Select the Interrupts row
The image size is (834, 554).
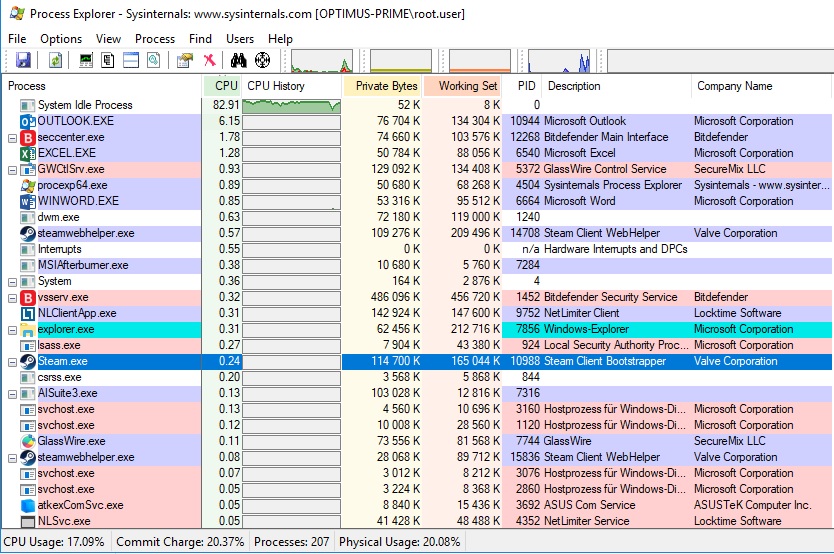[417, 249]
